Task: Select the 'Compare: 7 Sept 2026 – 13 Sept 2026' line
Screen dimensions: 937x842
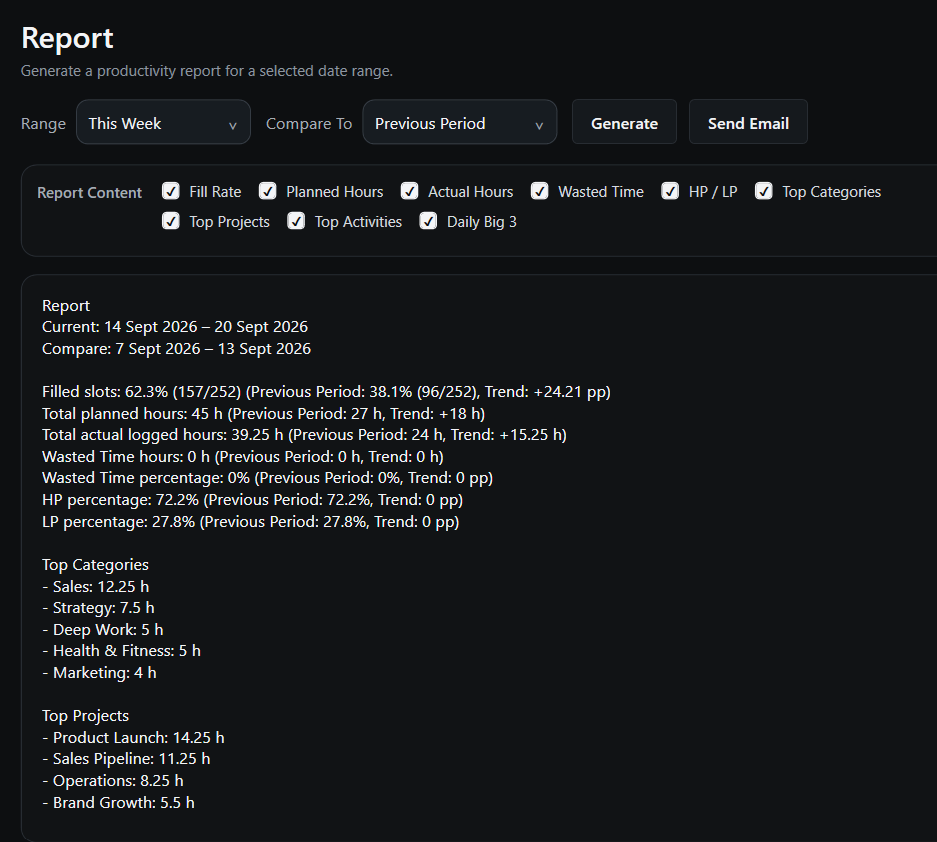Action: click(x=176, y=349)
